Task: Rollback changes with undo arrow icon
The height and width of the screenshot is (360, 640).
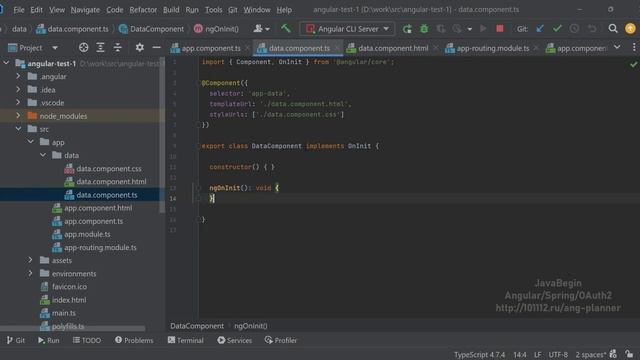Action: tap(592, 29)
